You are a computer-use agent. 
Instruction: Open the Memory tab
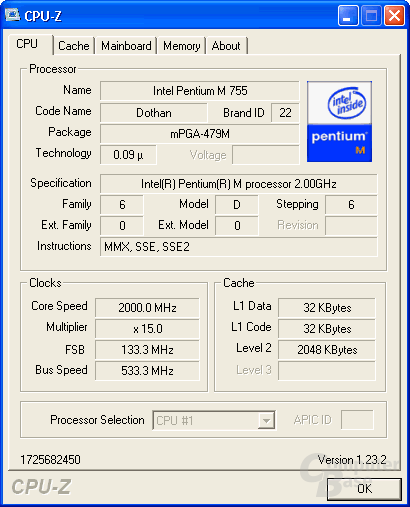182,46
